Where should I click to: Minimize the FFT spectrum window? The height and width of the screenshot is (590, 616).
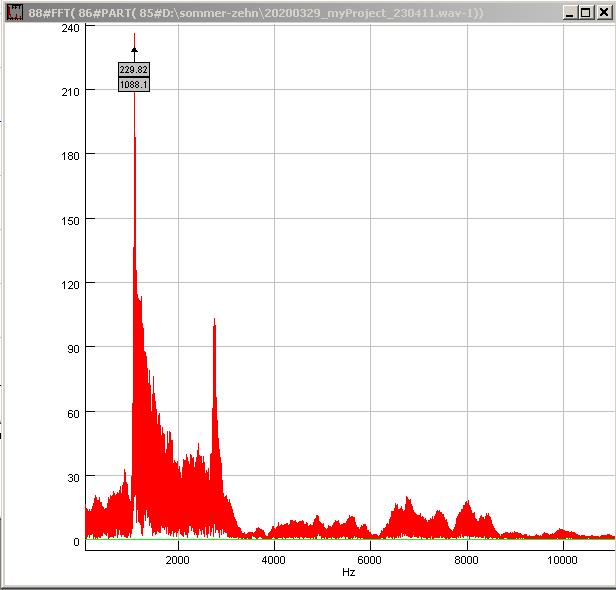pyautogui.click(x=569, y=13)
